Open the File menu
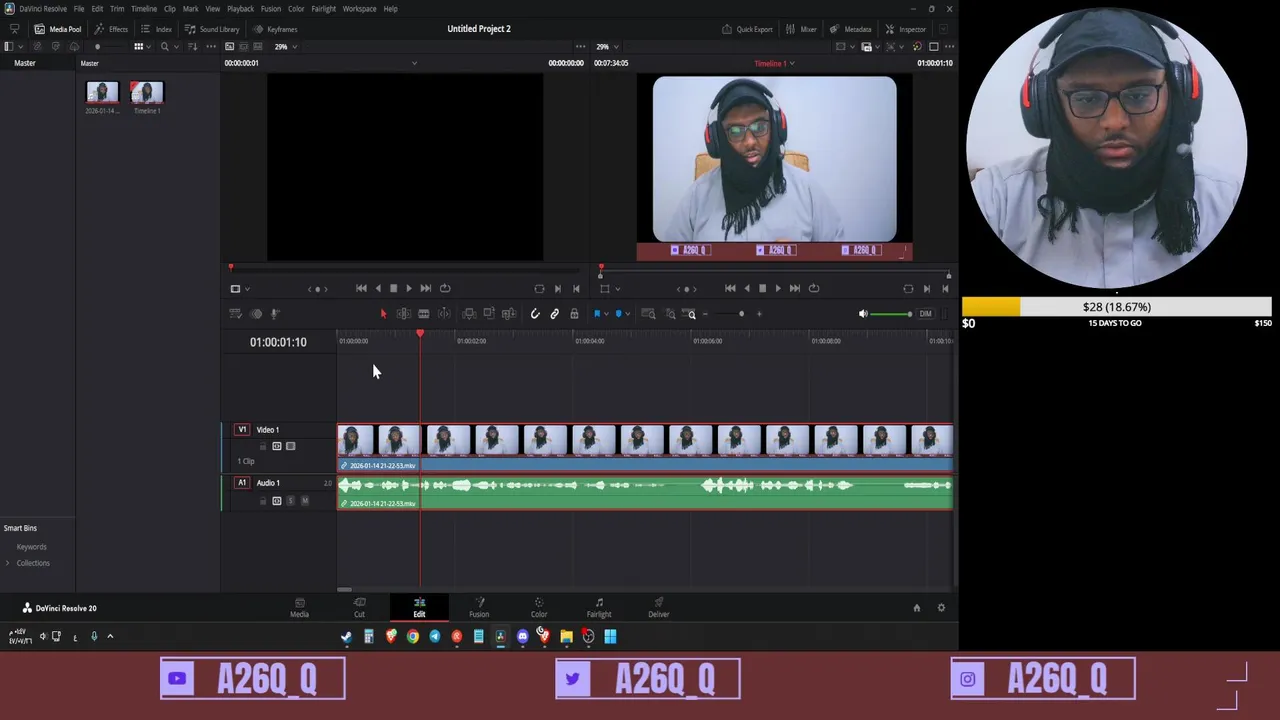This screenshot has width=1280, height=720. [x=79, y=9]
